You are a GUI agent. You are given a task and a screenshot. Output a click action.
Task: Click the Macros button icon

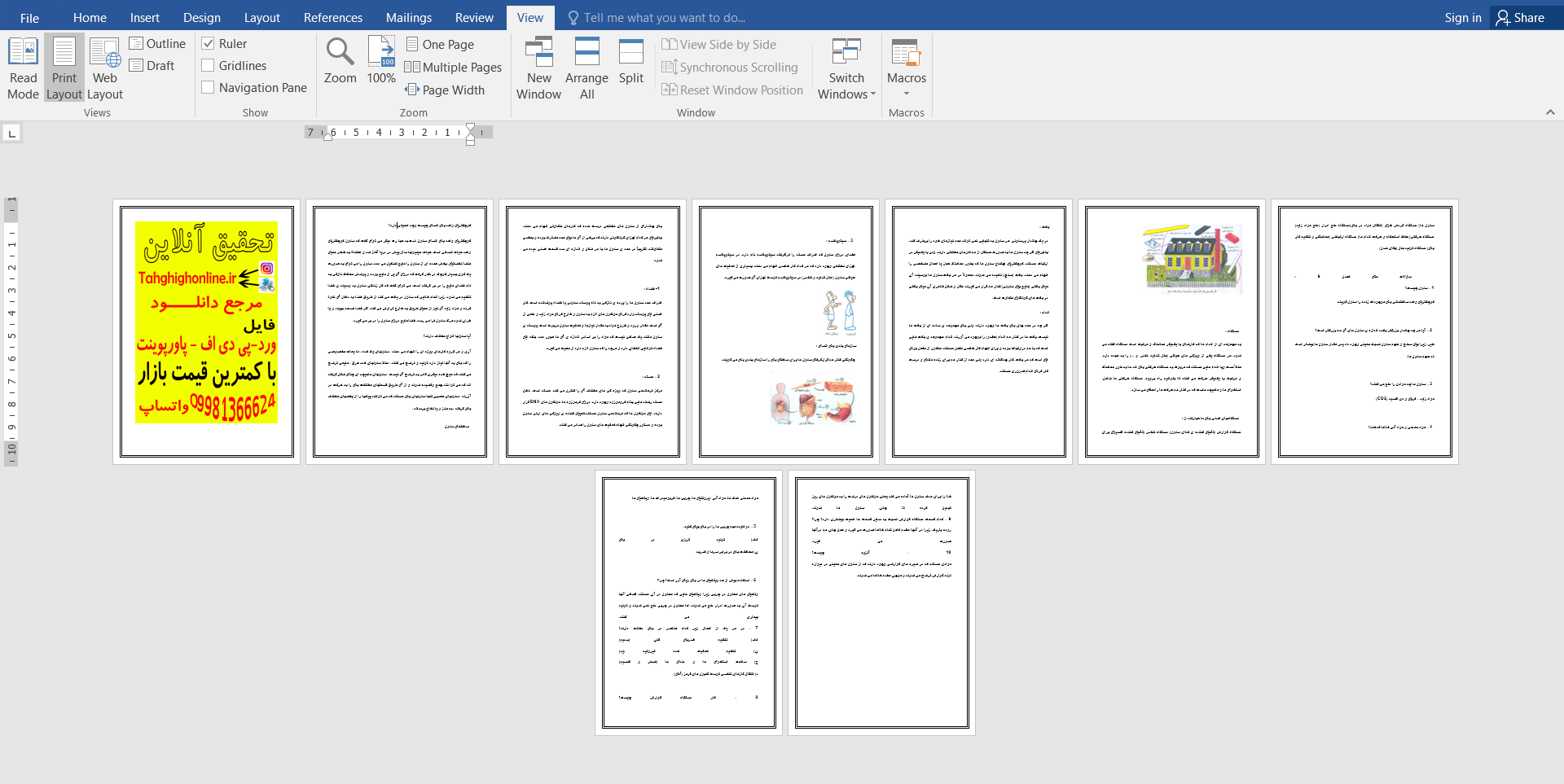click(x=906, y=52)
